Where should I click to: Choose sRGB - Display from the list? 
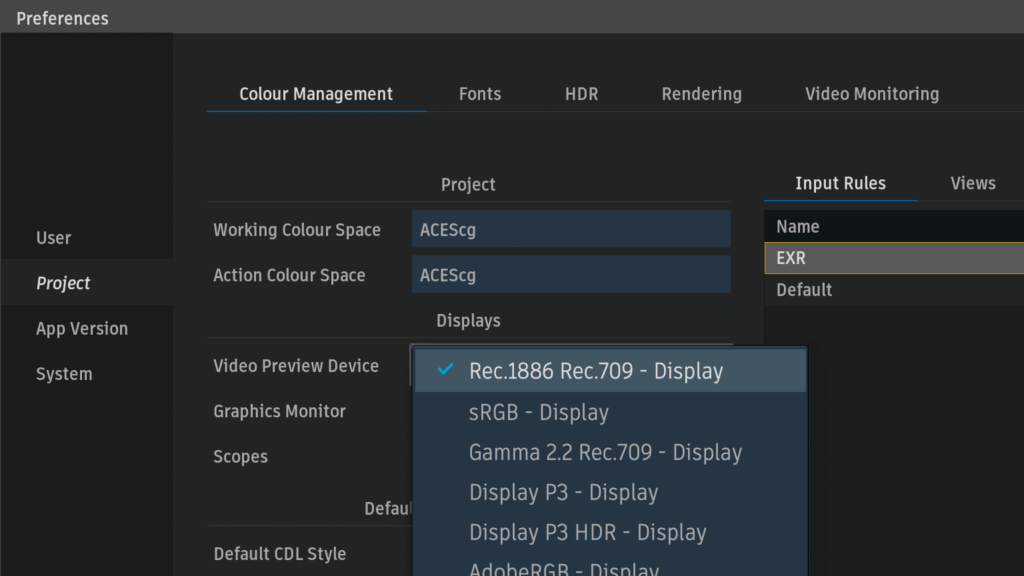coord(611,412)
